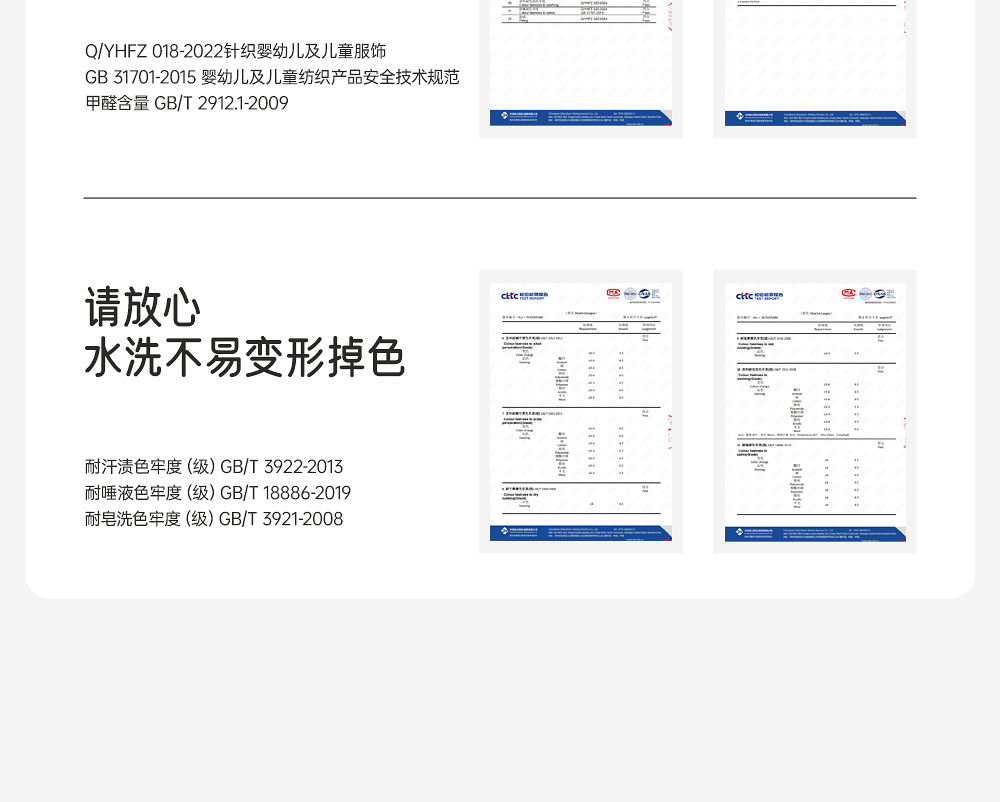Click the GB 31701-2015 safety standard text
The image size is (1000, 802).
pyautogui.click(x=272, y=77)
